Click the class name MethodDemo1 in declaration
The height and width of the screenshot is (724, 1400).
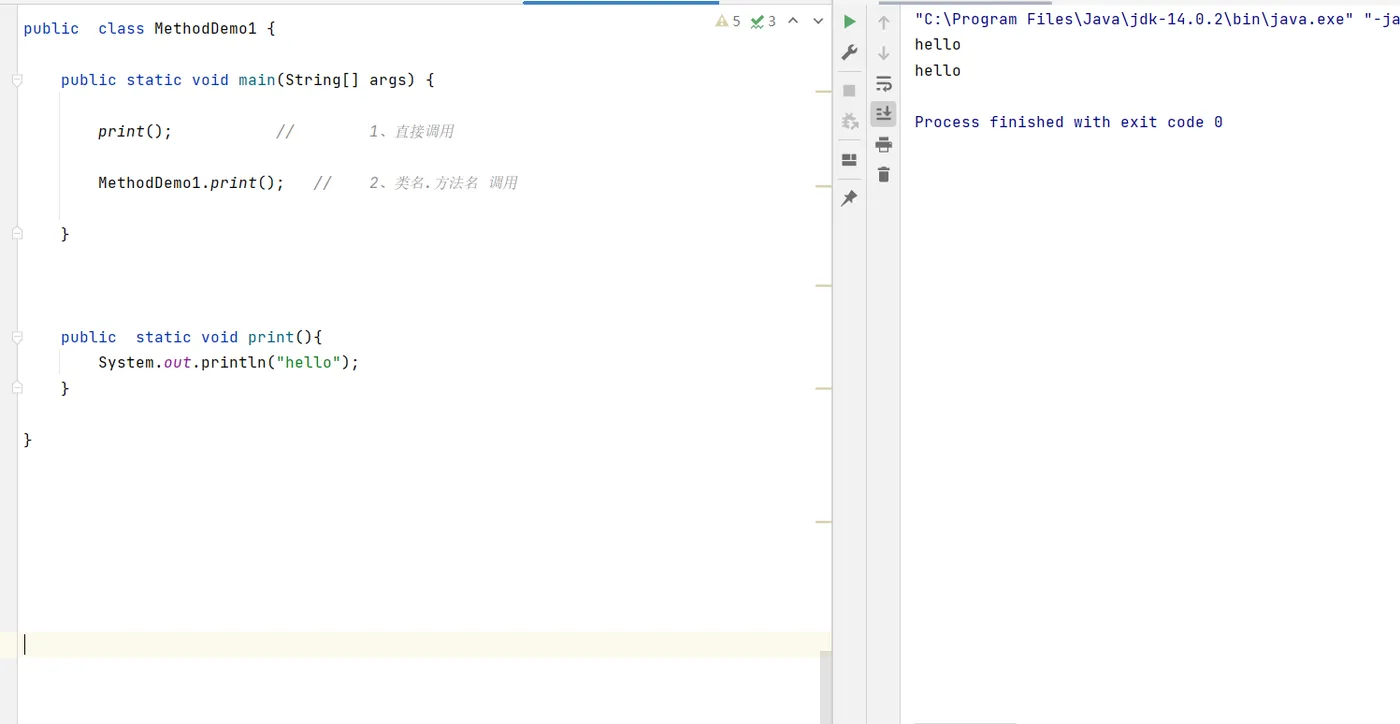(x=205, y=28)
